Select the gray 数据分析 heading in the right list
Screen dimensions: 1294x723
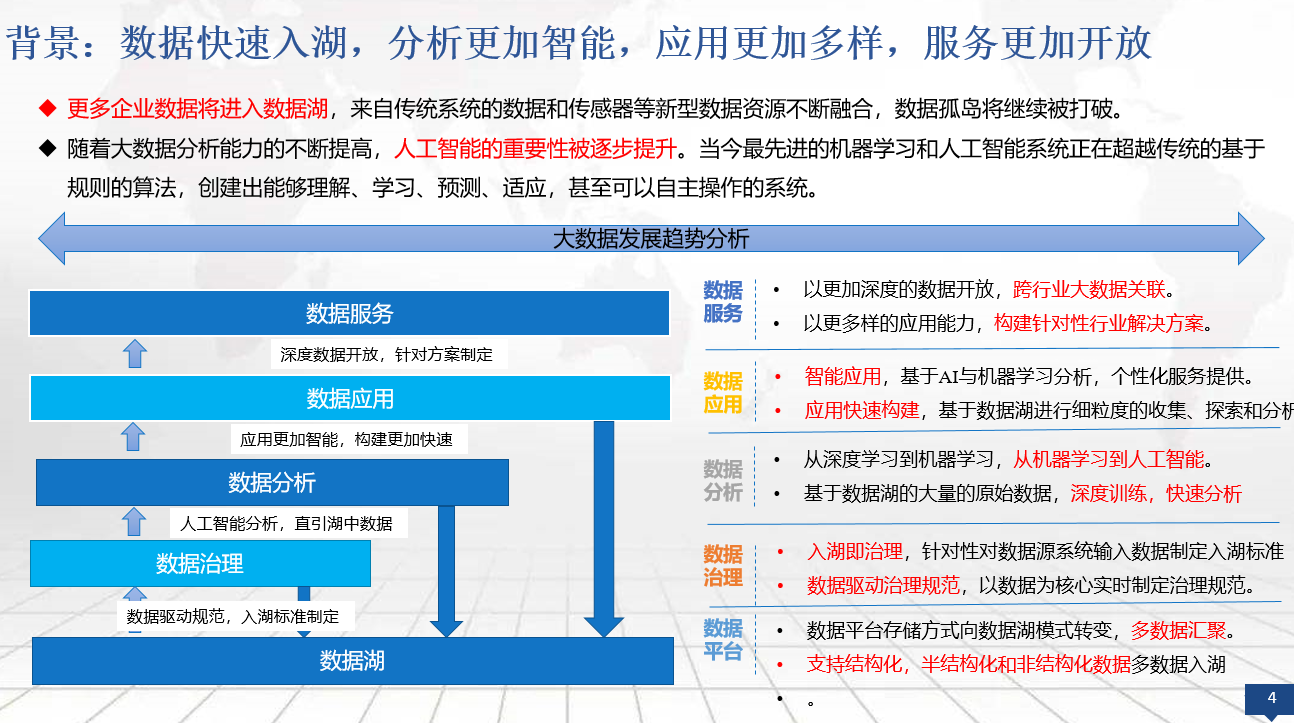[723, 480]
